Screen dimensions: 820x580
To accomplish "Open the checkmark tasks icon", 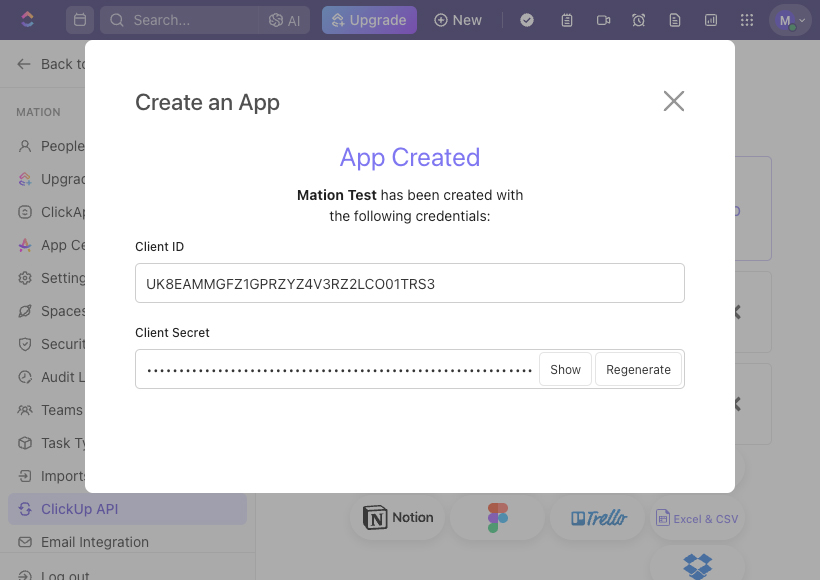I will click(x=527, y=20).
